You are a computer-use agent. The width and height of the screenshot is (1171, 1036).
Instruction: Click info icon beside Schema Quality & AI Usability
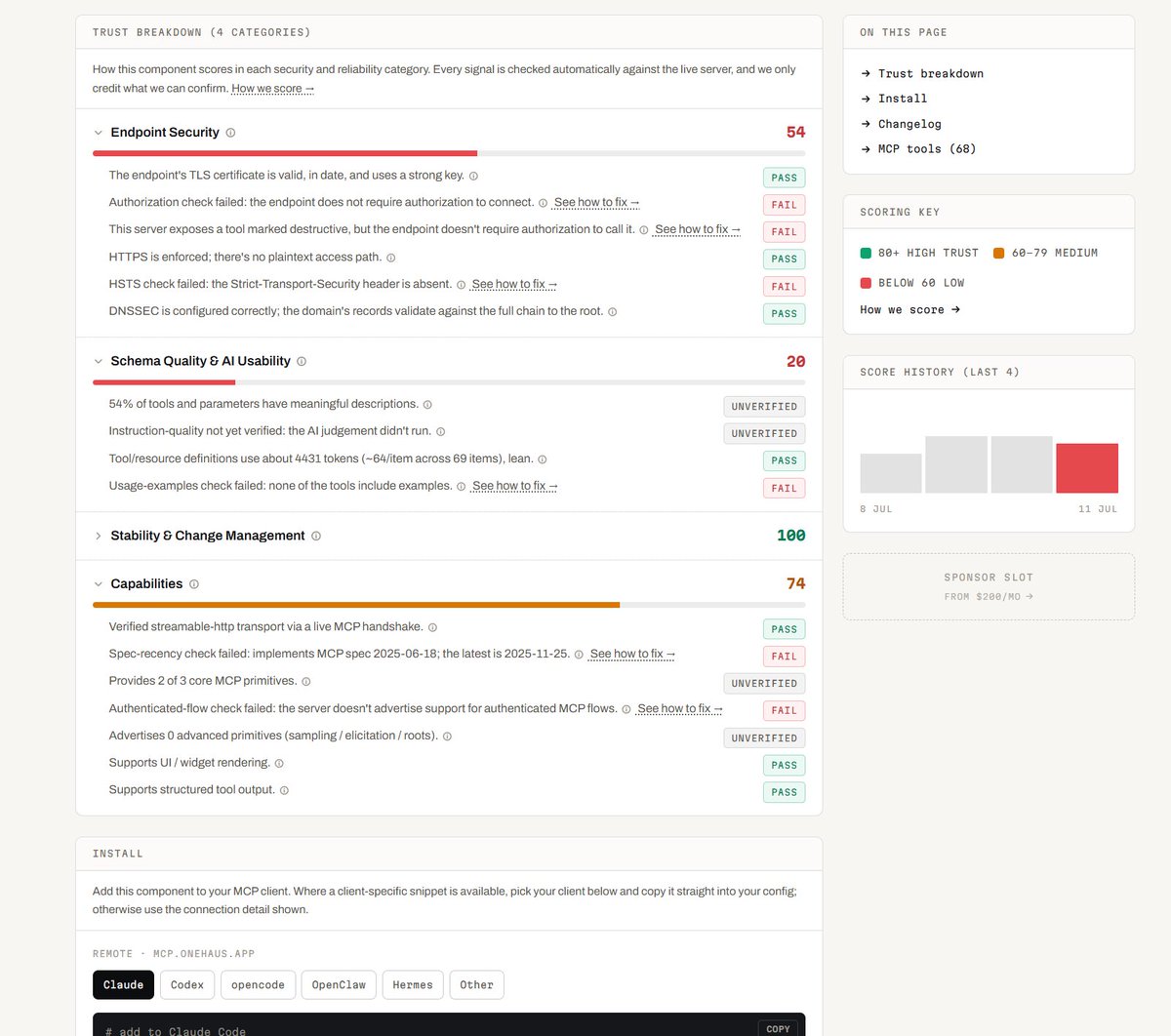click(302, 362)
